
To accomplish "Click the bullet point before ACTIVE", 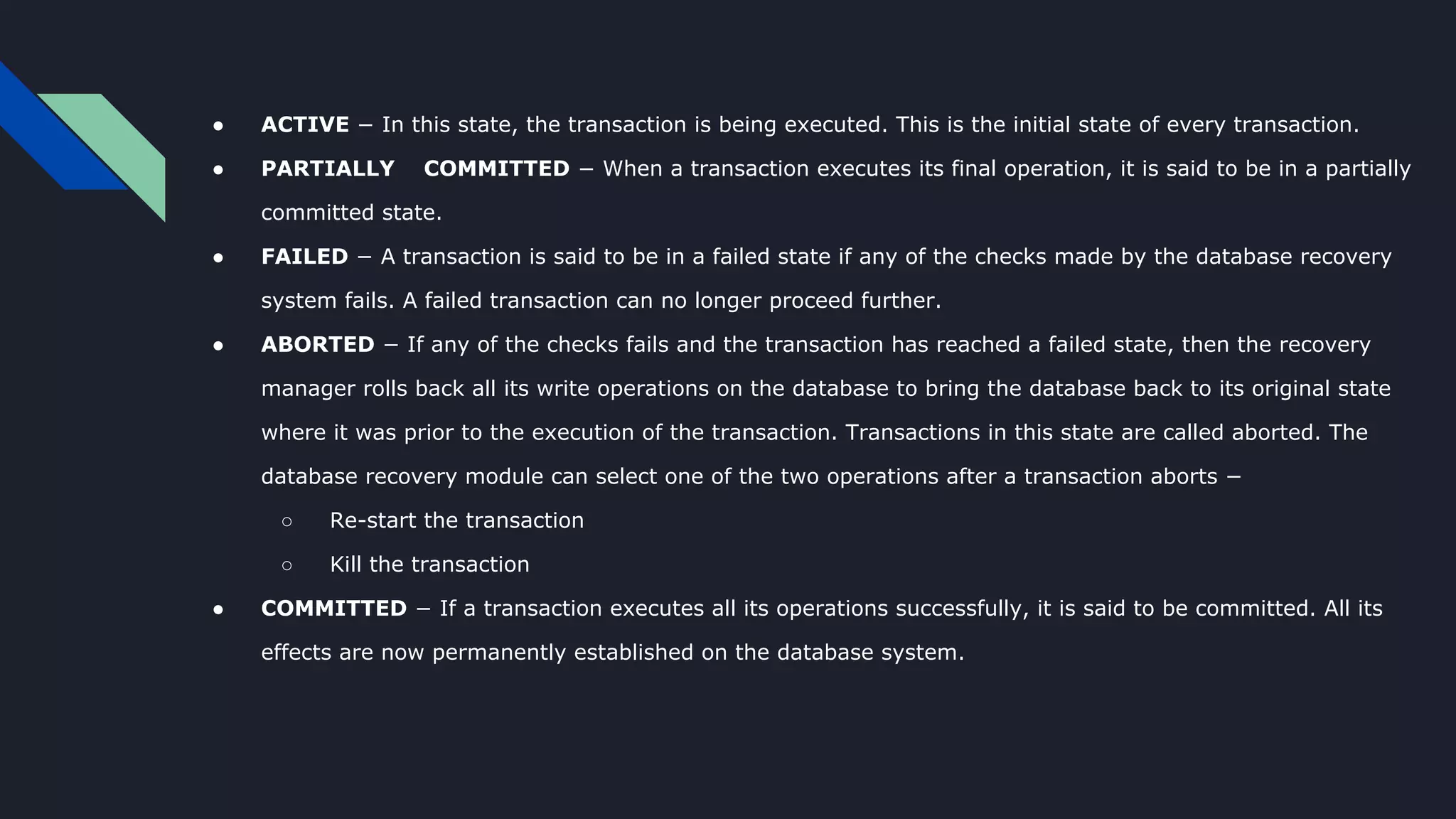I will coord(218,126).
